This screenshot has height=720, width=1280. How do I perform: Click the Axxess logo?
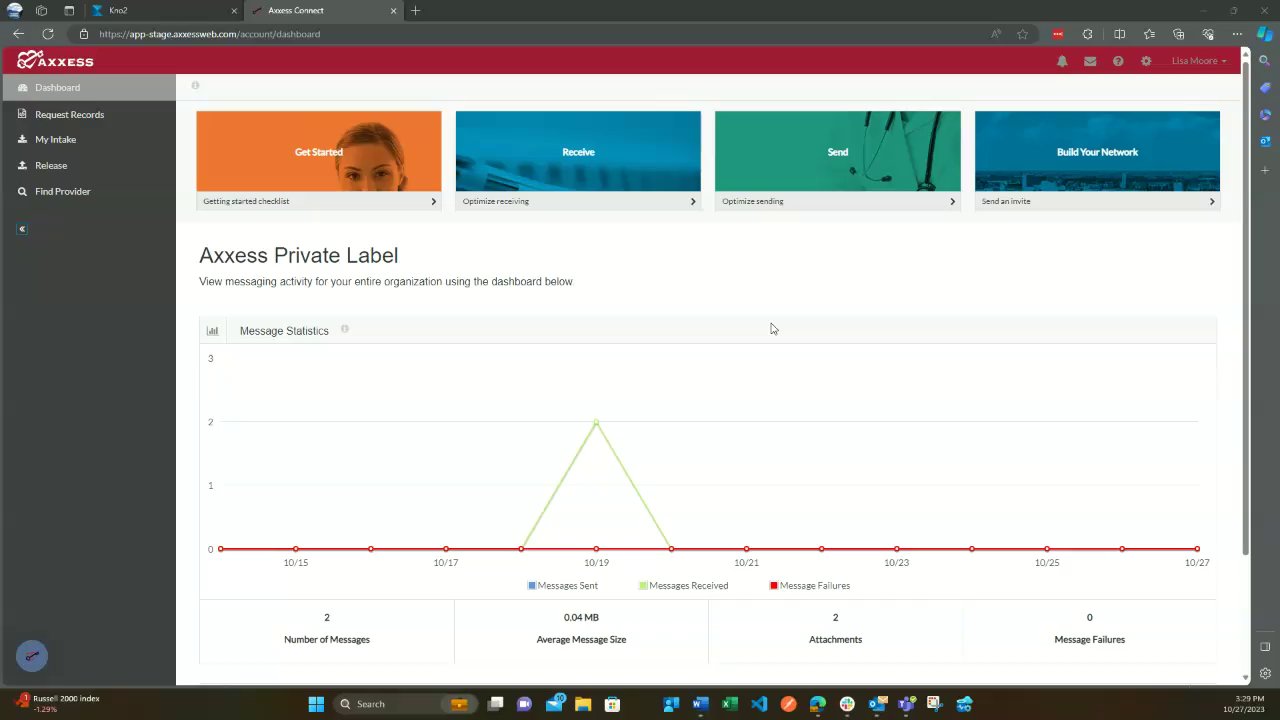[55, 60]
